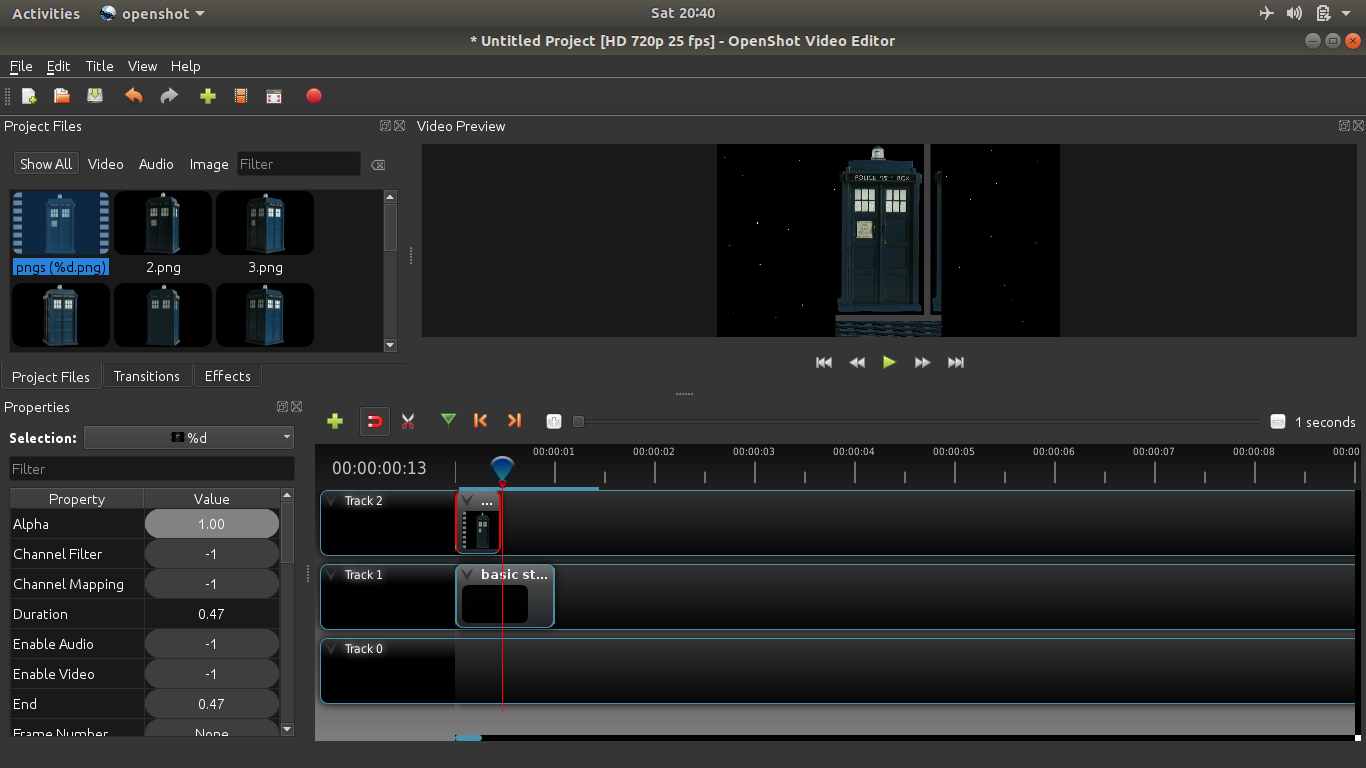
Task: Open the clip menu arrow on Track 2
Action: 467,500
